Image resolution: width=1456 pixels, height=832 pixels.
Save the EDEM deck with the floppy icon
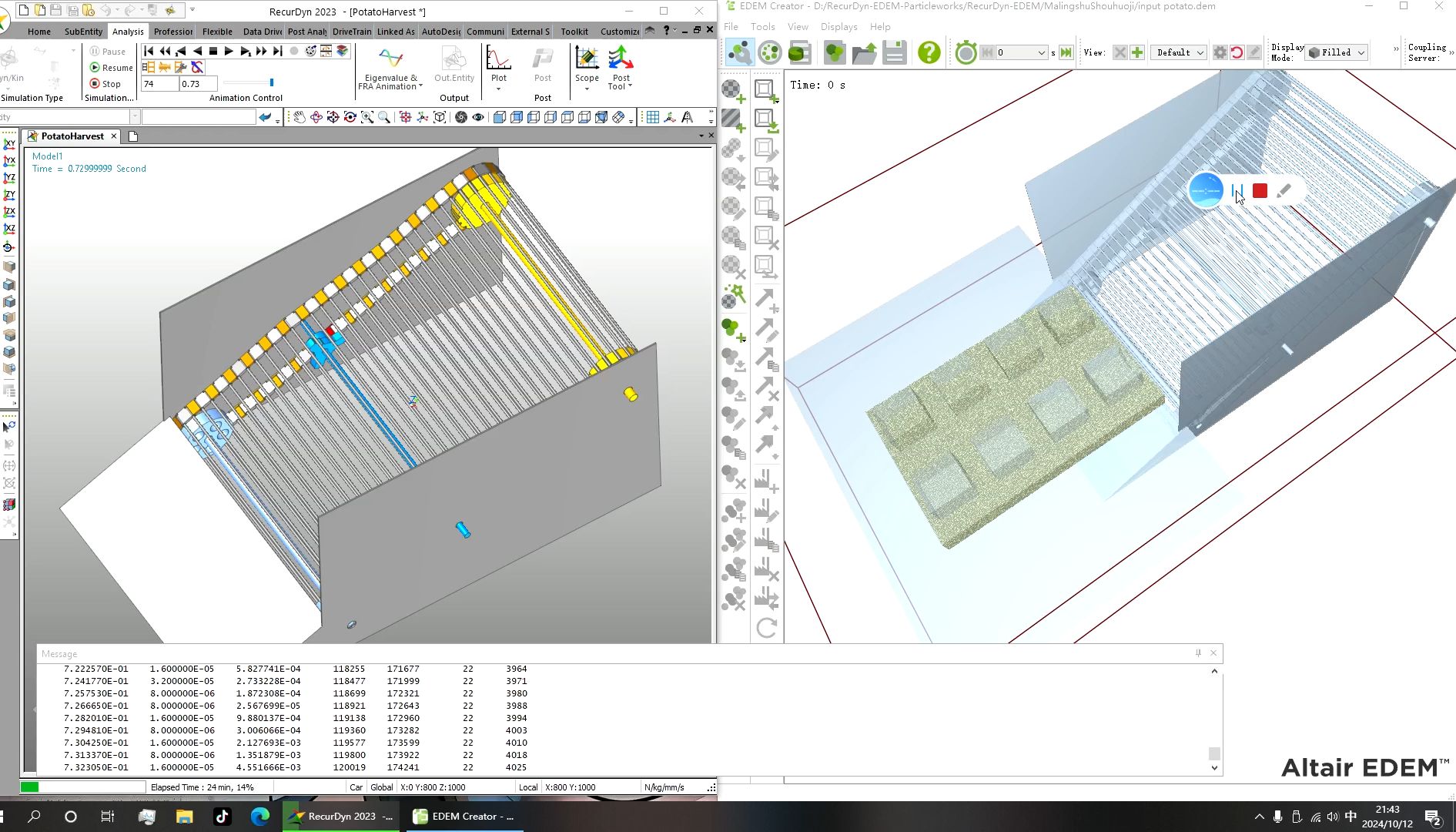point(894,52)
